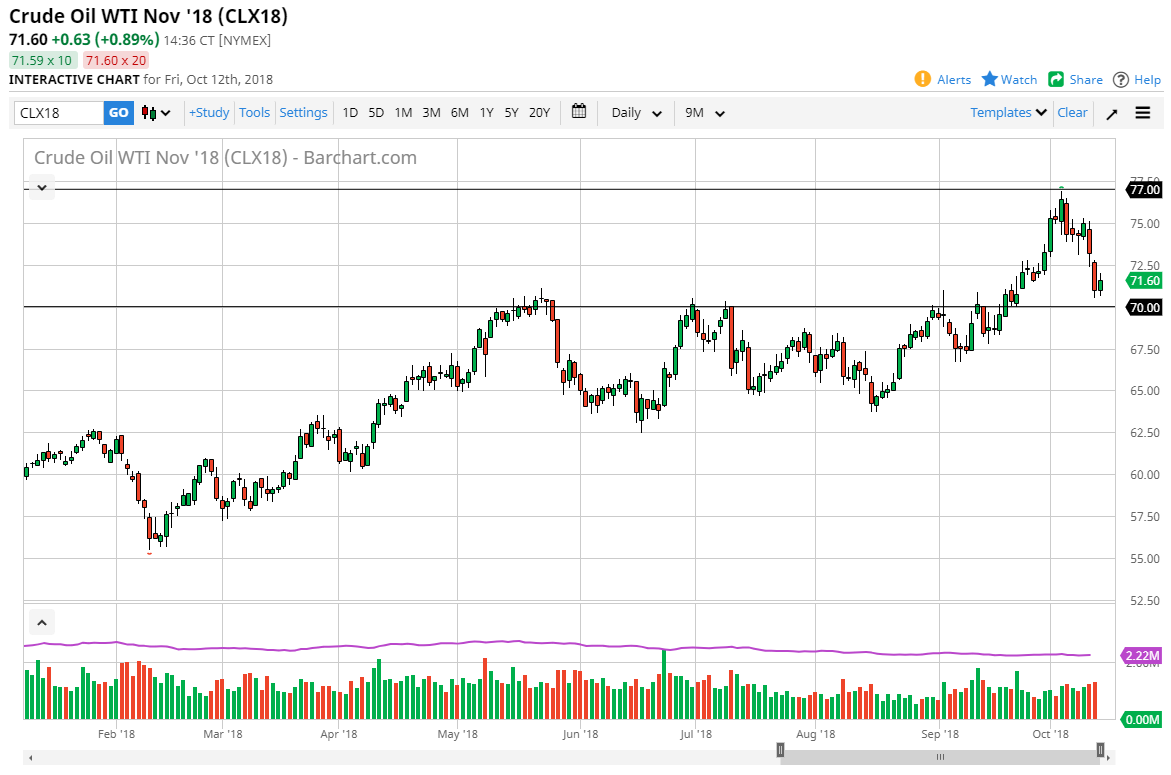Collapse the volume pane chevron
Screen dimensions: 1171x775
tap(42, 623)
